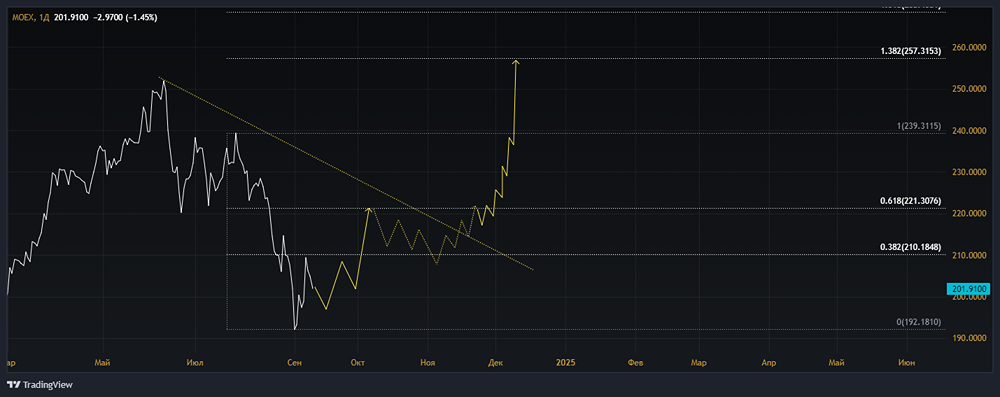Click the TradingView logo
1000x397 pixels.
click(x=40, y=385)
